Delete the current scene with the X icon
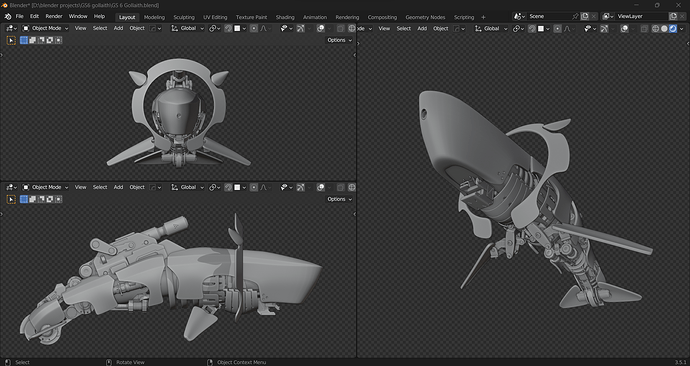The height and width of the screenshot is (366, 690). tap(594, 16)
